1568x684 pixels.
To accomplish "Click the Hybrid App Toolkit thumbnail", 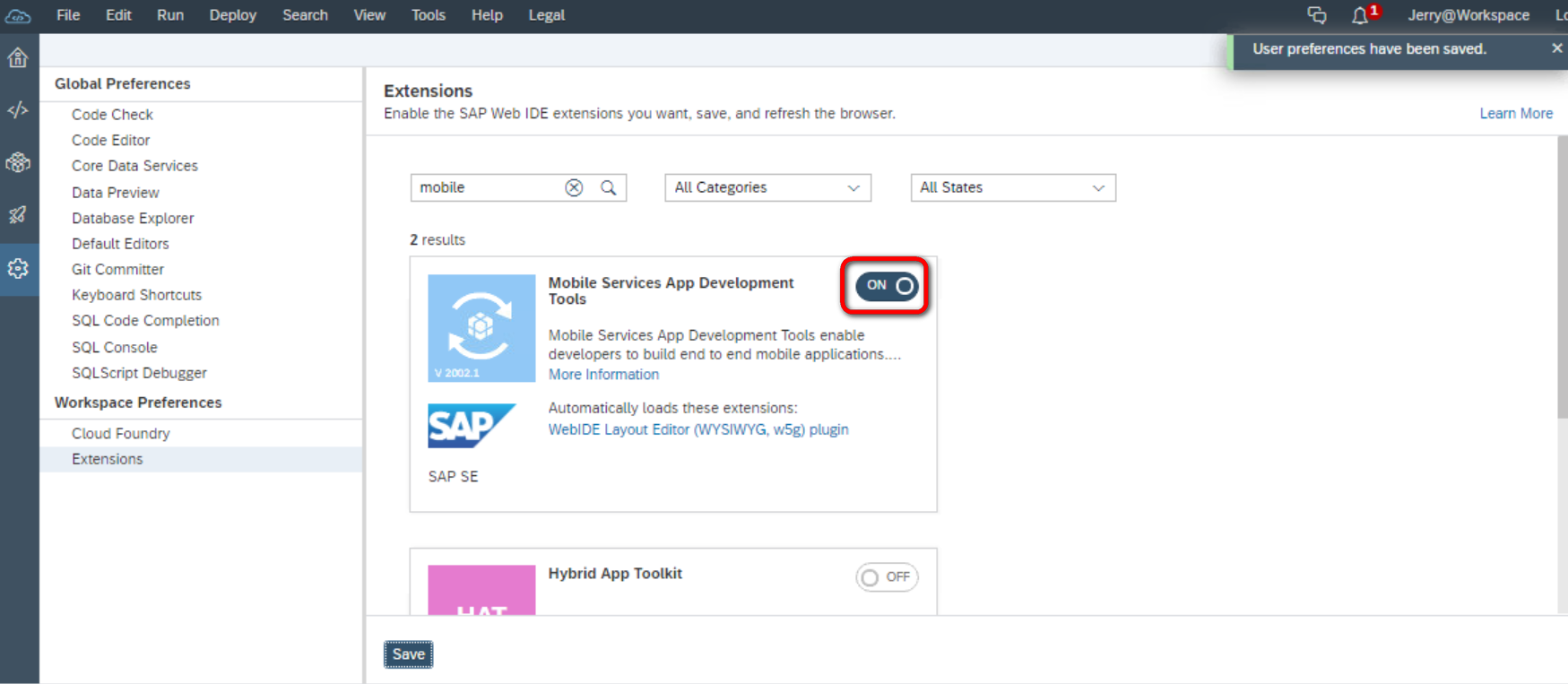I will (481, 590).
